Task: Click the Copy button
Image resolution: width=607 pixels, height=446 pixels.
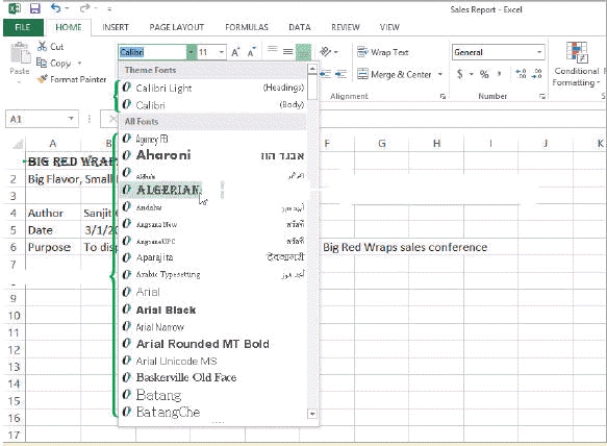Action: (53, 63)
